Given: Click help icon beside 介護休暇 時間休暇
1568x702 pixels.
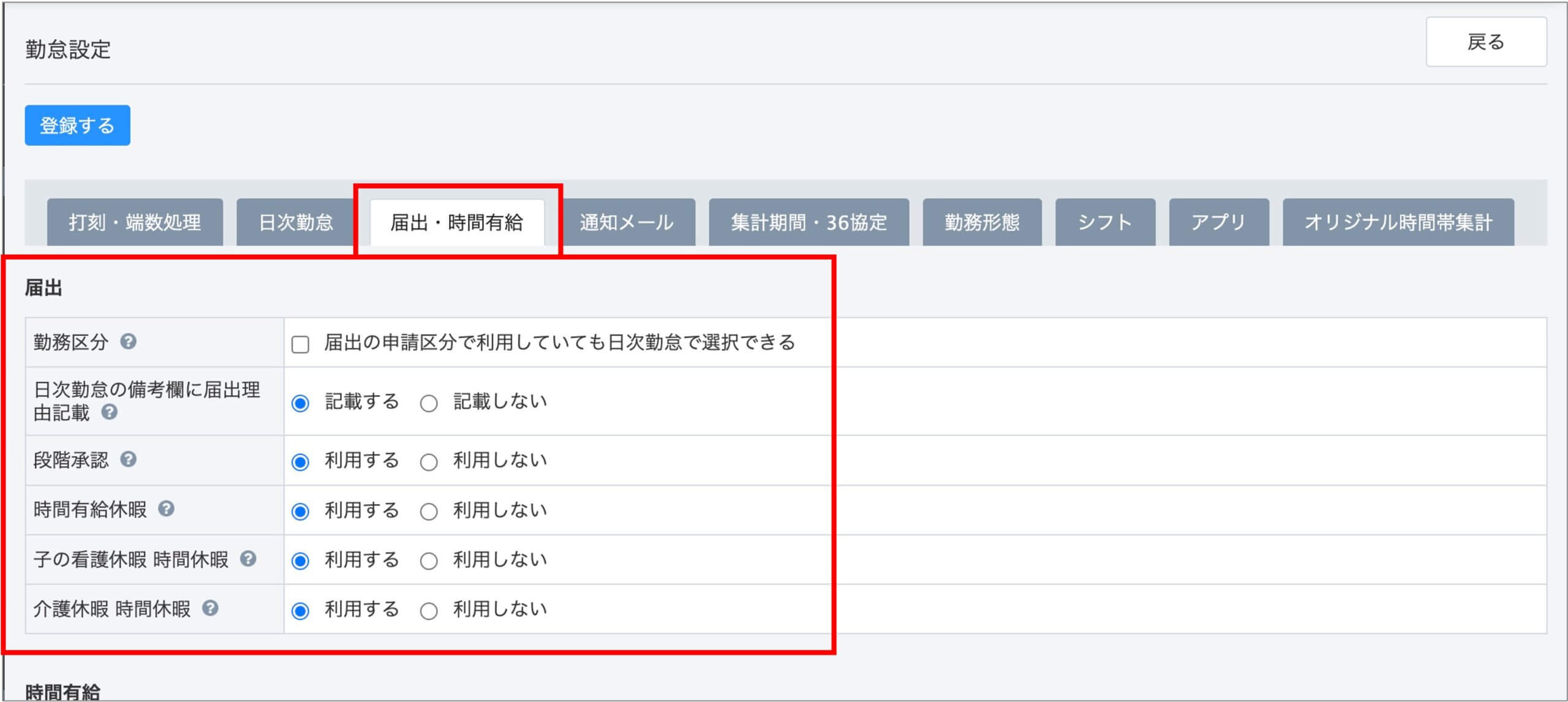Looking at the screenshot, I should pos(210,608).
